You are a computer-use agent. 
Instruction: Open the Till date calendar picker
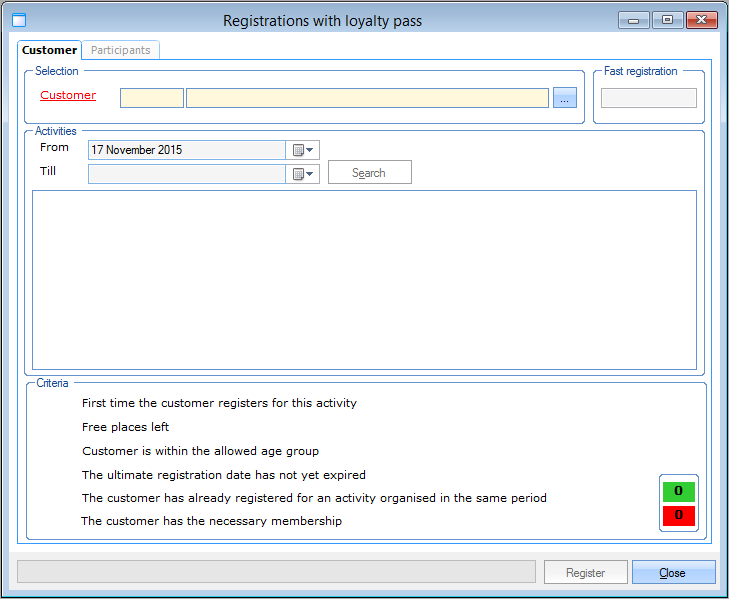point(303,174)
